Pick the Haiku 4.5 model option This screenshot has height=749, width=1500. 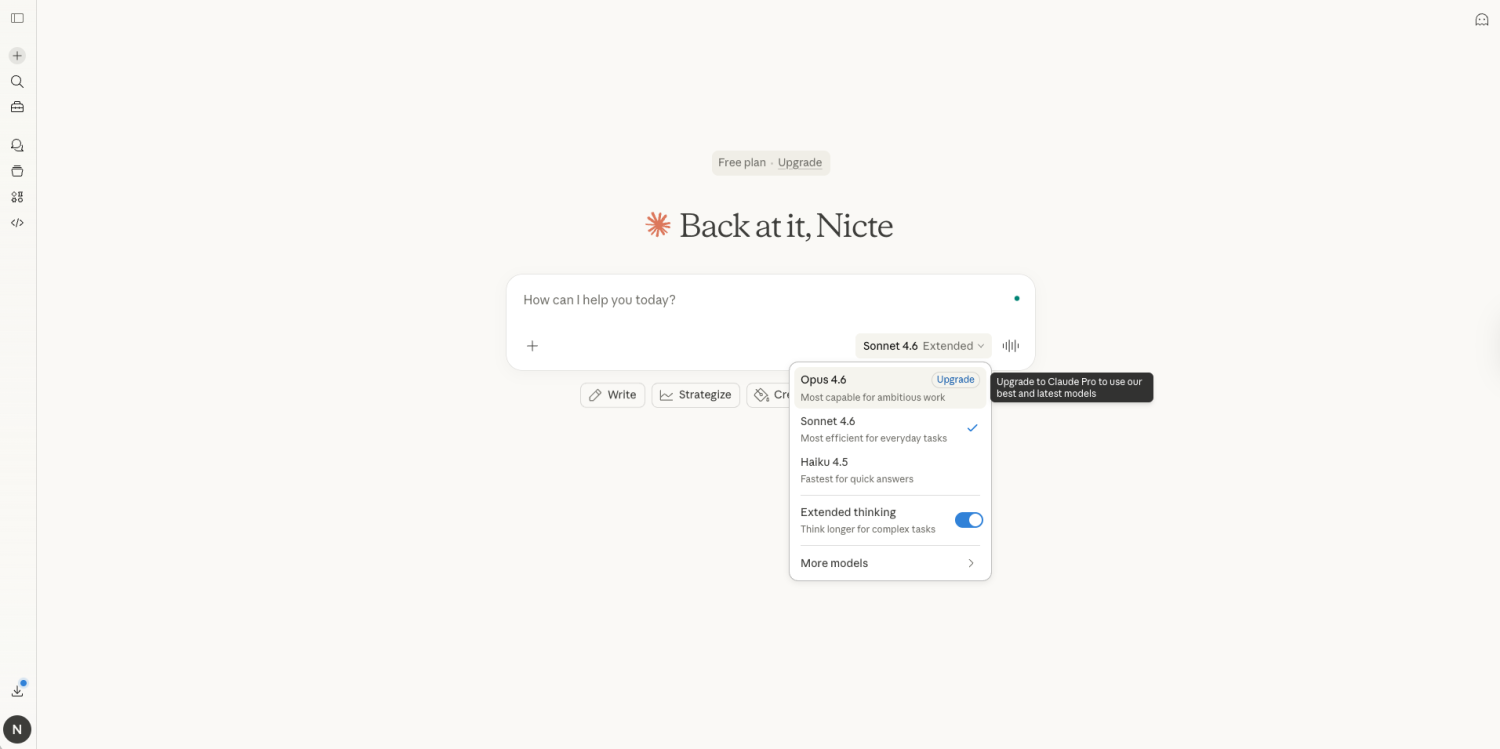tap(890, 470)
